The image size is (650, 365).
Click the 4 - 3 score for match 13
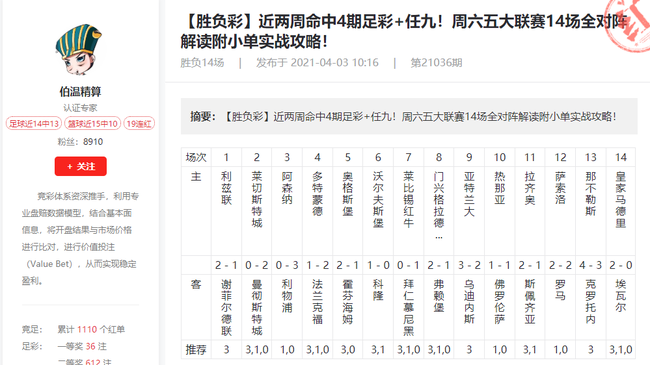pos(591,265)
